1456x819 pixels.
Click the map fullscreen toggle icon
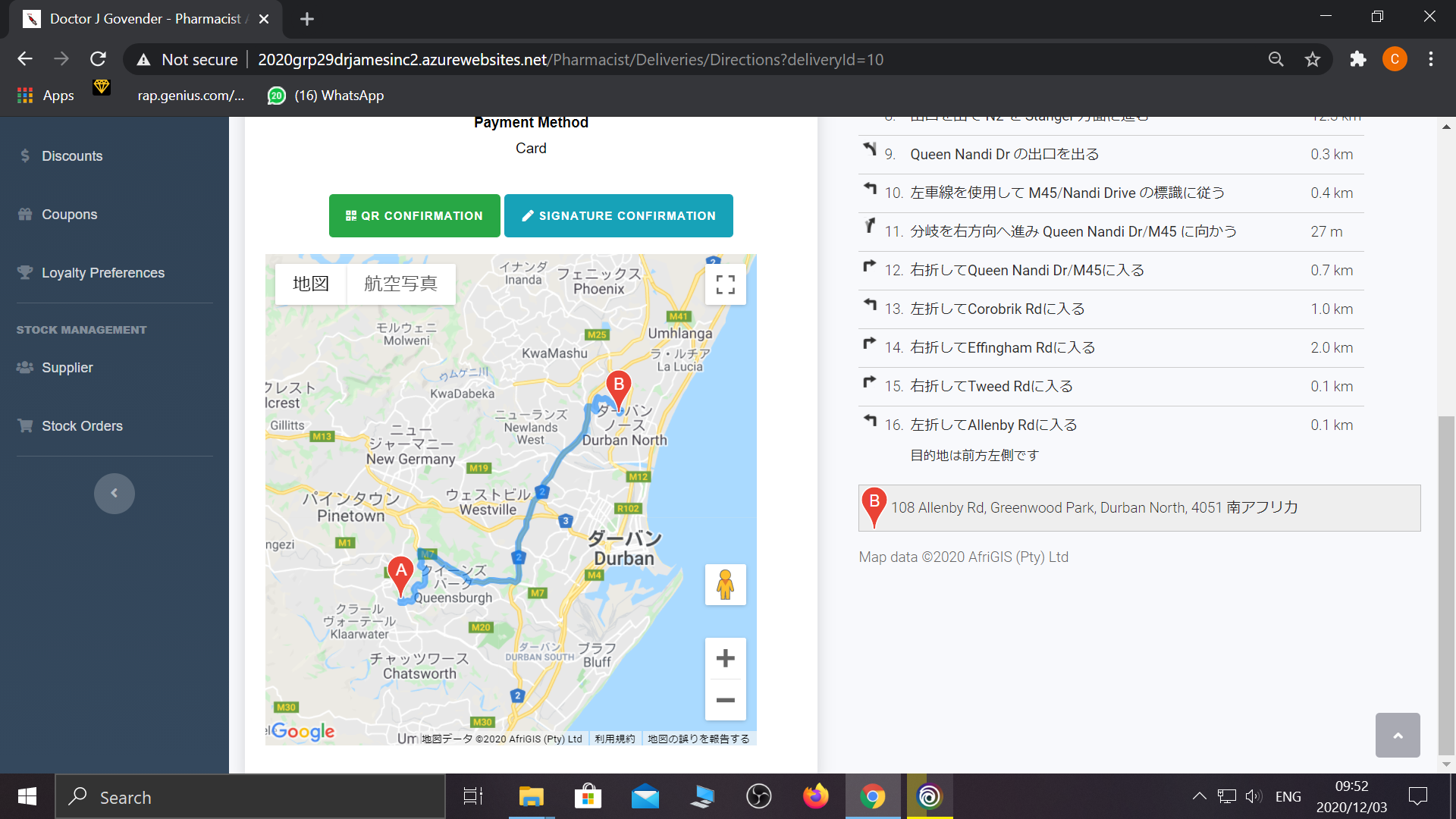[725, 284]
